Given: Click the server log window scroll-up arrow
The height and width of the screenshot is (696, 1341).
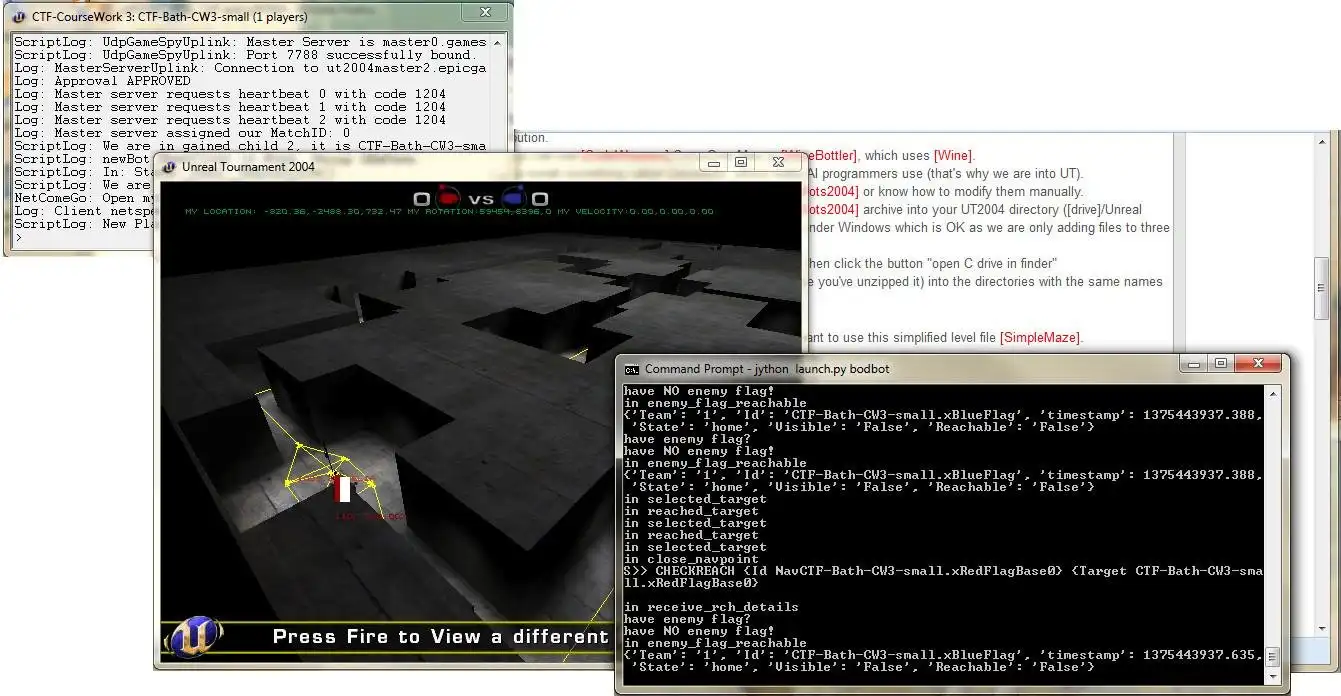Looking at the screenshot, I should click(499, 41).
